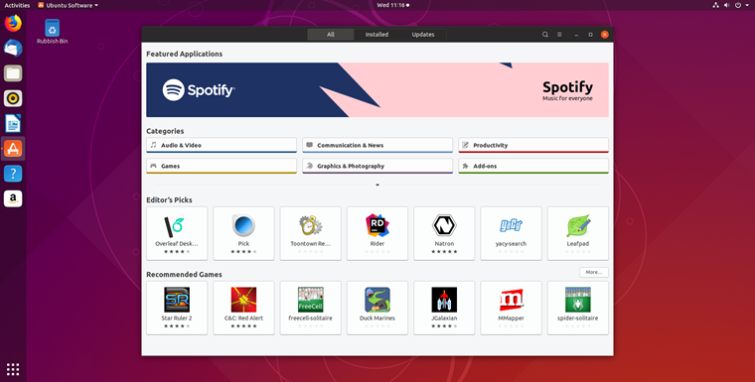Screen dimensions: 755x382
Task: Open the clock showing Wed 11:16
Action: tap(392, 5)
